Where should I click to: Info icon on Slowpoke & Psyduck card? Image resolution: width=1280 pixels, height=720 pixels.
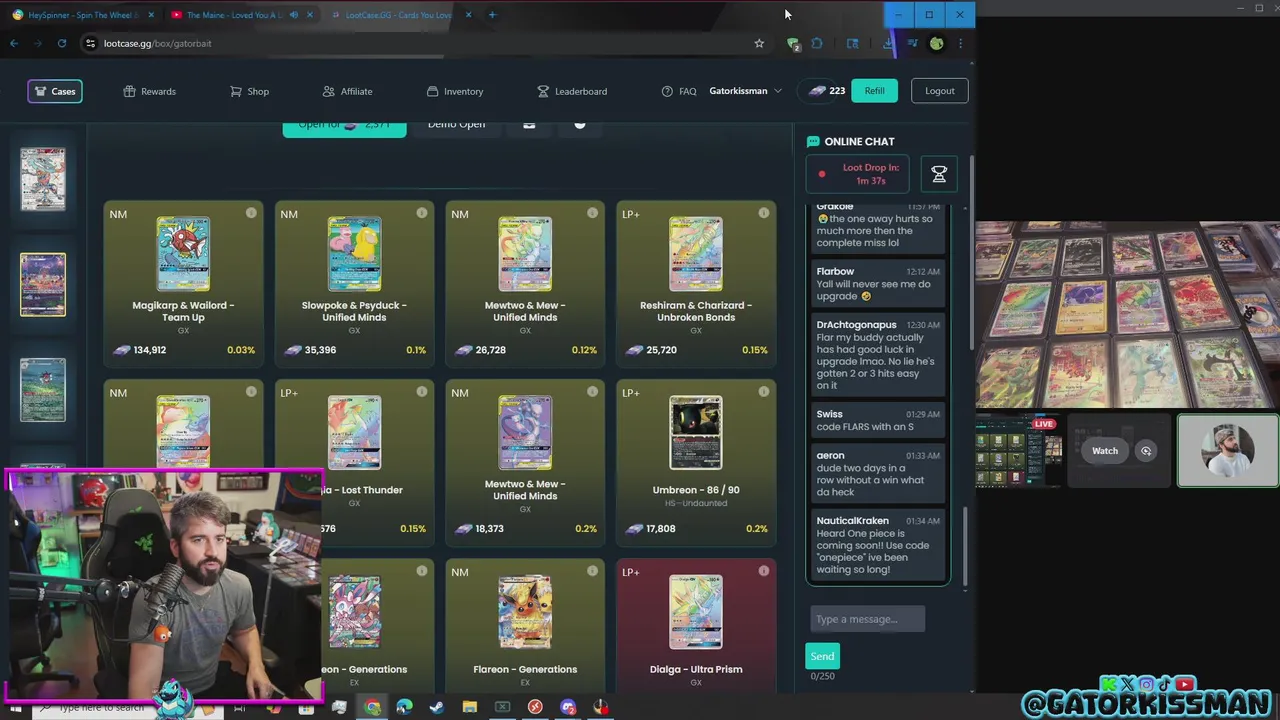coord(422,213)
